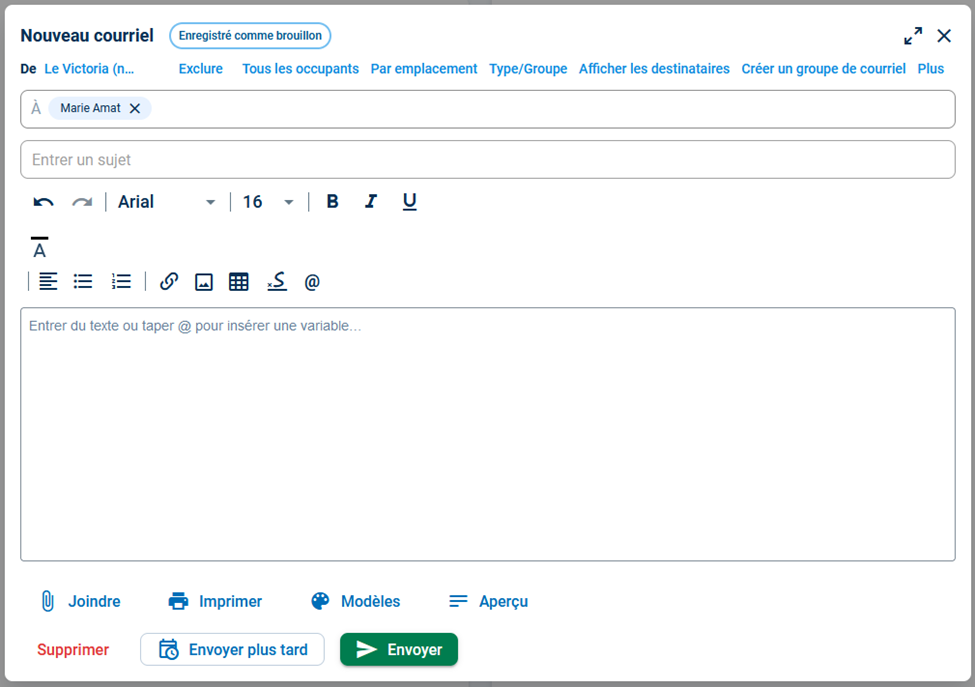Click Créer un groupe de courriel
975x687 pixels.
click(823, 69)
